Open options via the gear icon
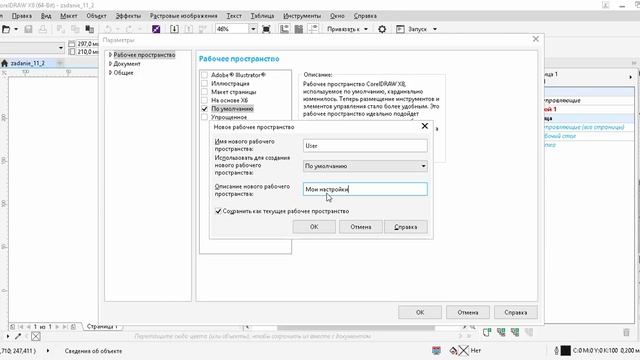Screen dimensions: 640x360 pos(382,29)
